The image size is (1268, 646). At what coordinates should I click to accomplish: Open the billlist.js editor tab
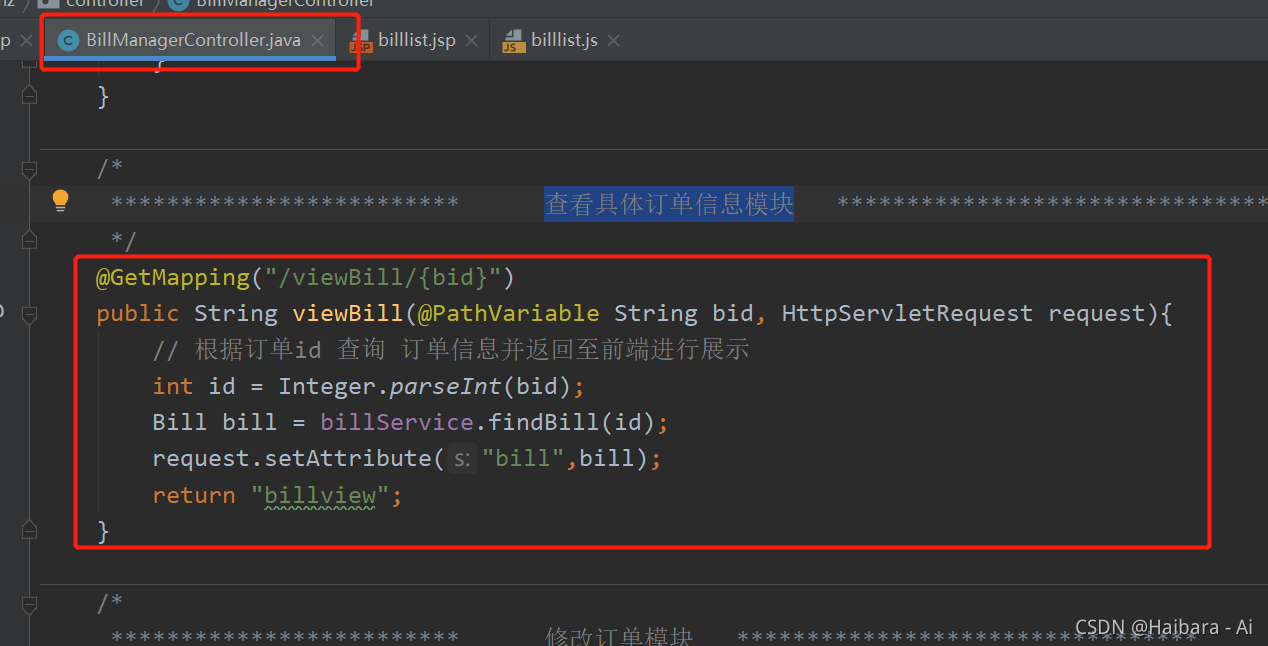564,40
